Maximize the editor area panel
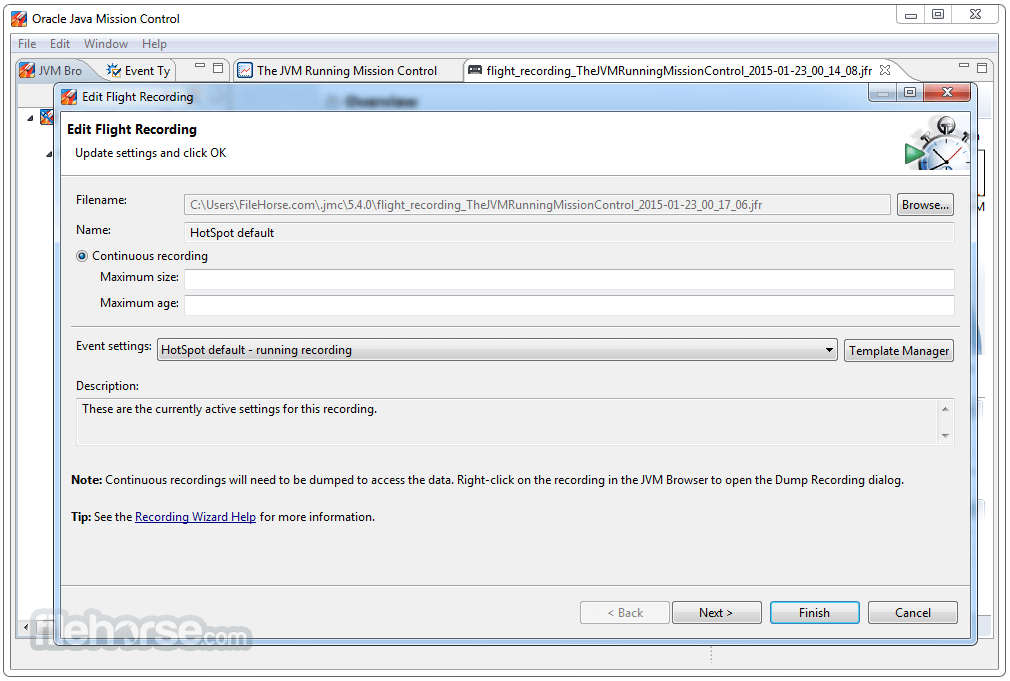 click(x=982, y=68)
